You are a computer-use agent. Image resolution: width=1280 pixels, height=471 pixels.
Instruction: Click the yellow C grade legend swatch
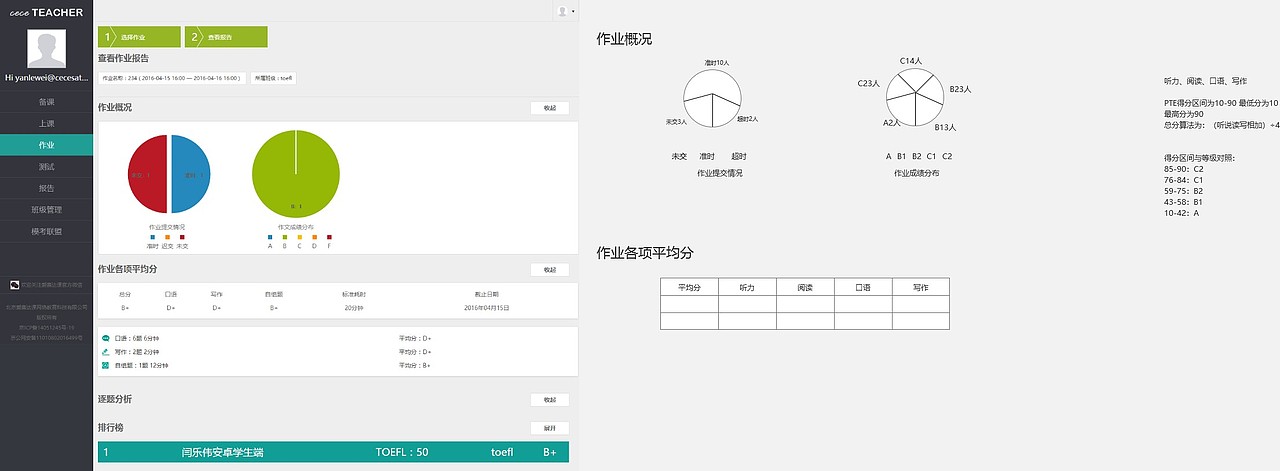(x=299, y=237)
